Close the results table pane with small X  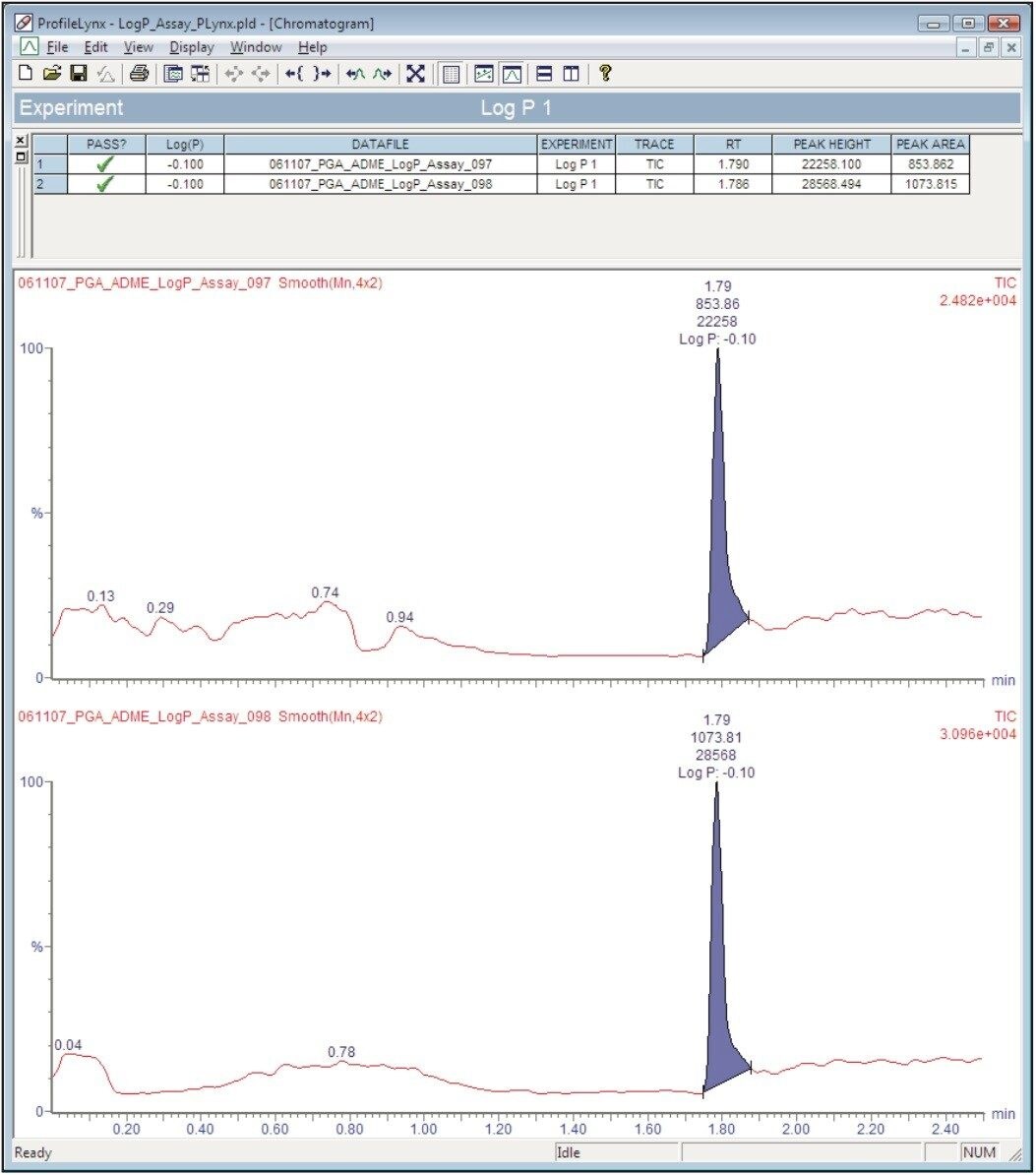click(x=21, y=141)
